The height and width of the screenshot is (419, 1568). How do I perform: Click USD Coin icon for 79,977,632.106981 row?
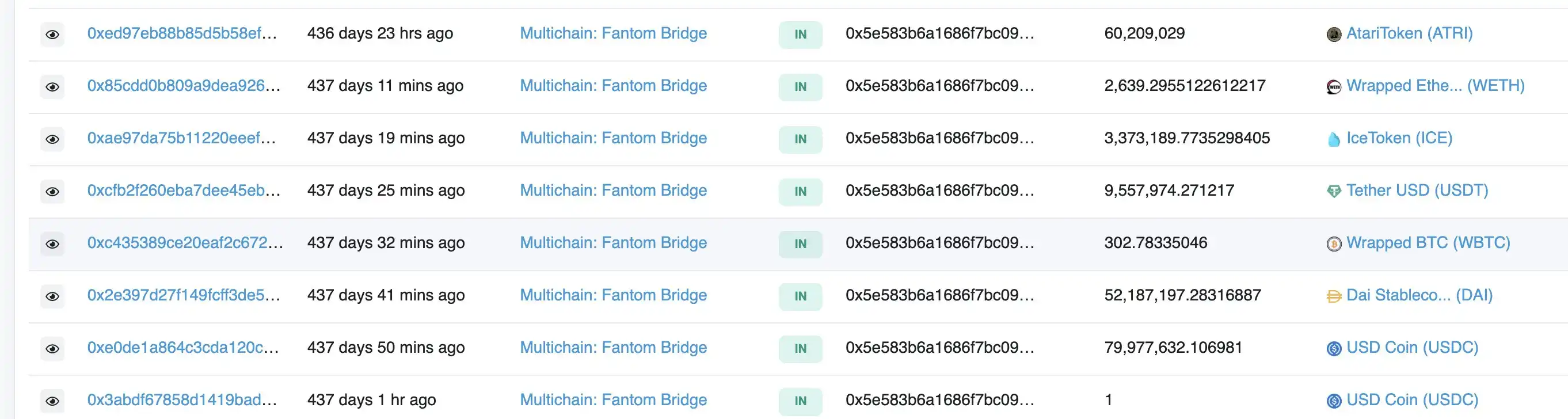1333,349
